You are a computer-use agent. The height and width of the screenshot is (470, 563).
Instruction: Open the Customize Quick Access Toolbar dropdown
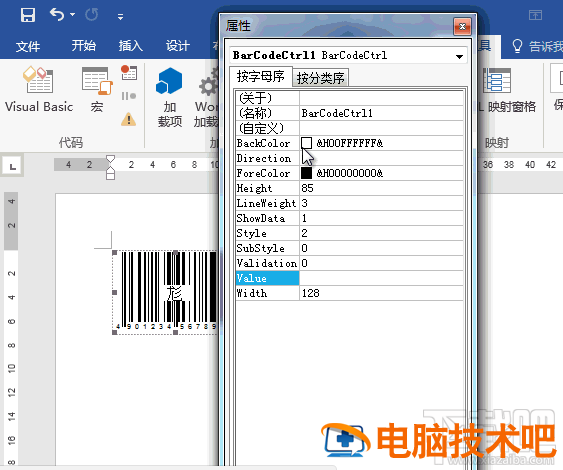click(x=120, y=17)
